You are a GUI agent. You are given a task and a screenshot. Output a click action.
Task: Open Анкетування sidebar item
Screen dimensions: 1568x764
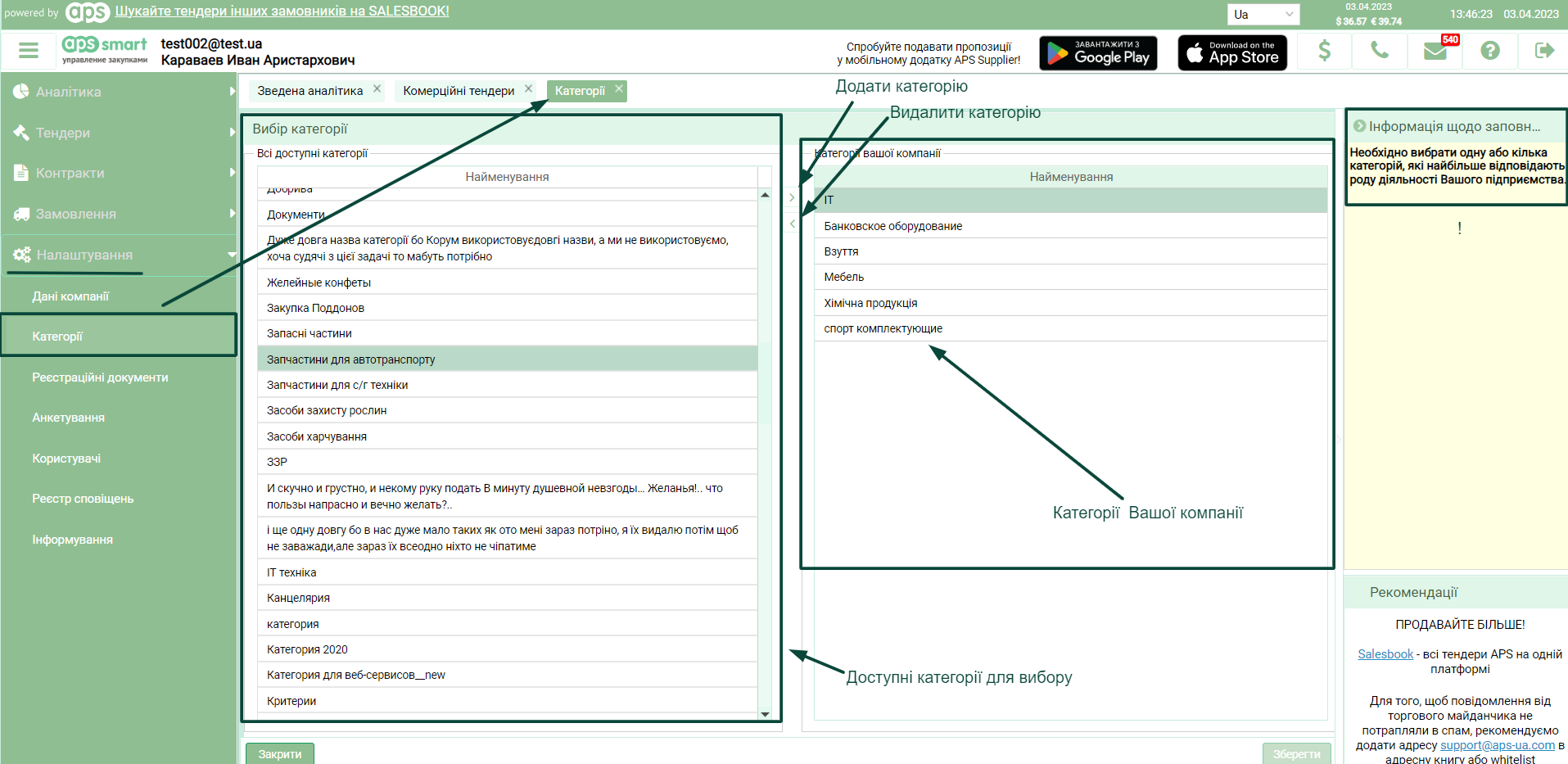[x=68, y=418]
